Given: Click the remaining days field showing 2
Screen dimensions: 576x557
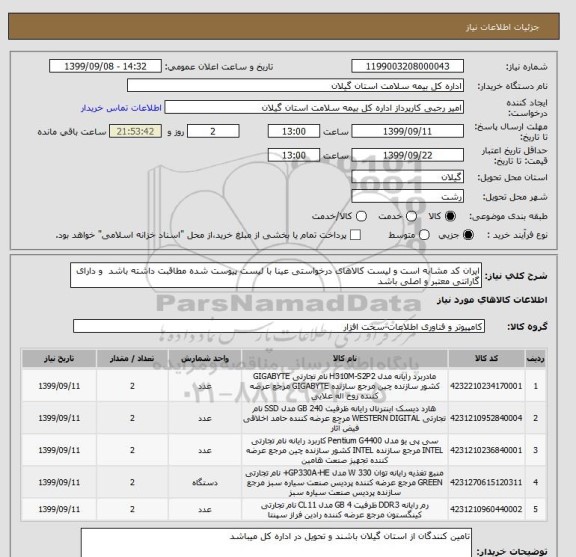Looking at the screenshot, I should click(x=213, y=131).
